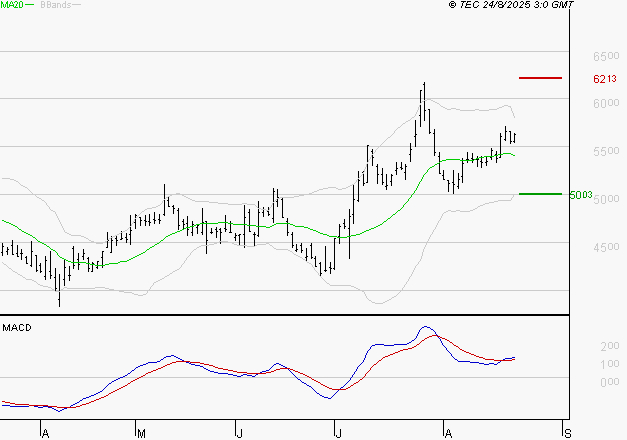
Task: Click the MACD panel title
Action: point(17,328)
